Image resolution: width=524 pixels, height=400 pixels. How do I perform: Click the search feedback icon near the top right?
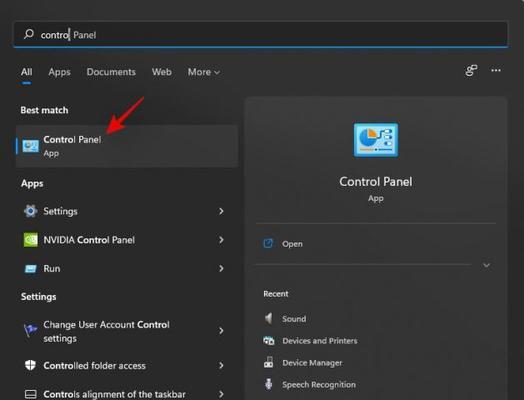471,71
